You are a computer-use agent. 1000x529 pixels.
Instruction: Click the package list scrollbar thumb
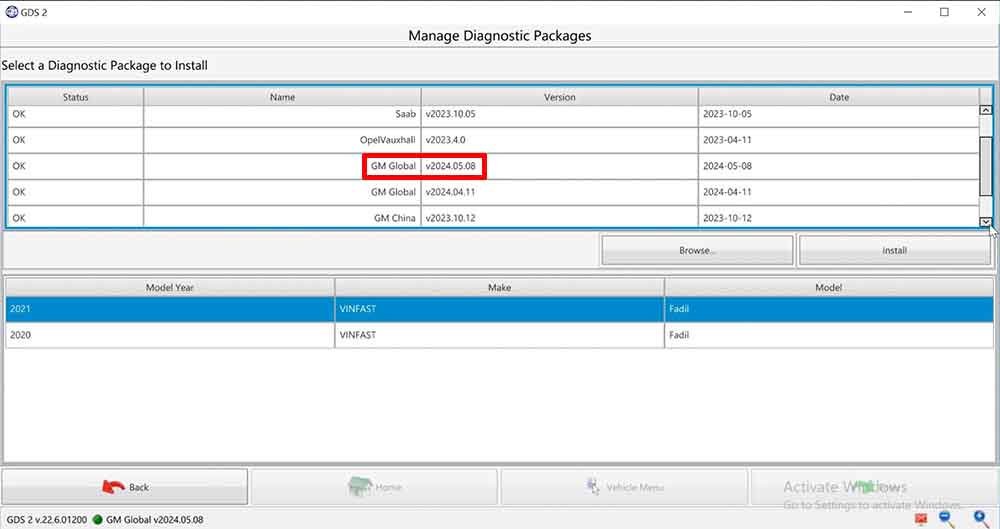(x=985, y=166)
